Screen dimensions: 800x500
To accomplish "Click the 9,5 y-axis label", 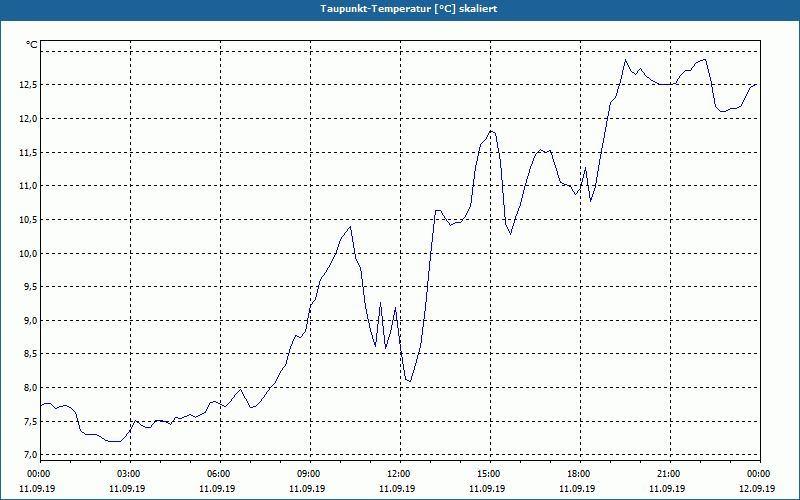I will [31, 287].
